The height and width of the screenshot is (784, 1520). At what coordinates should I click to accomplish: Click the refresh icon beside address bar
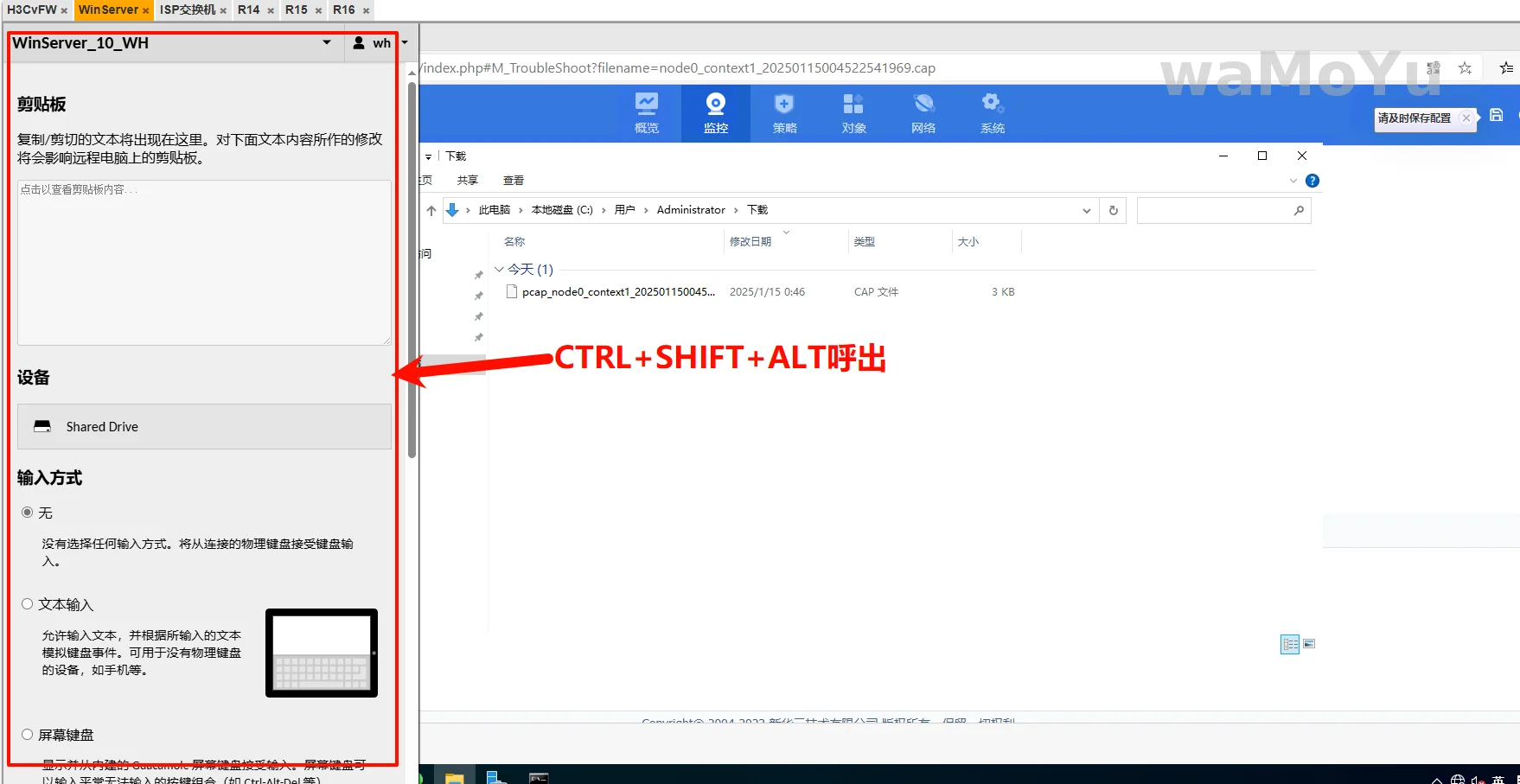pos(1114,210)
